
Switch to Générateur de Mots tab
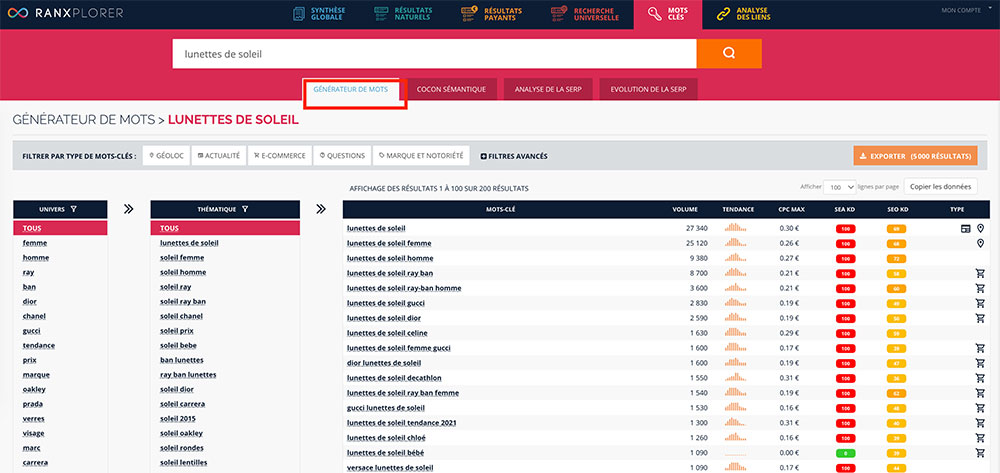click(350, 90)
